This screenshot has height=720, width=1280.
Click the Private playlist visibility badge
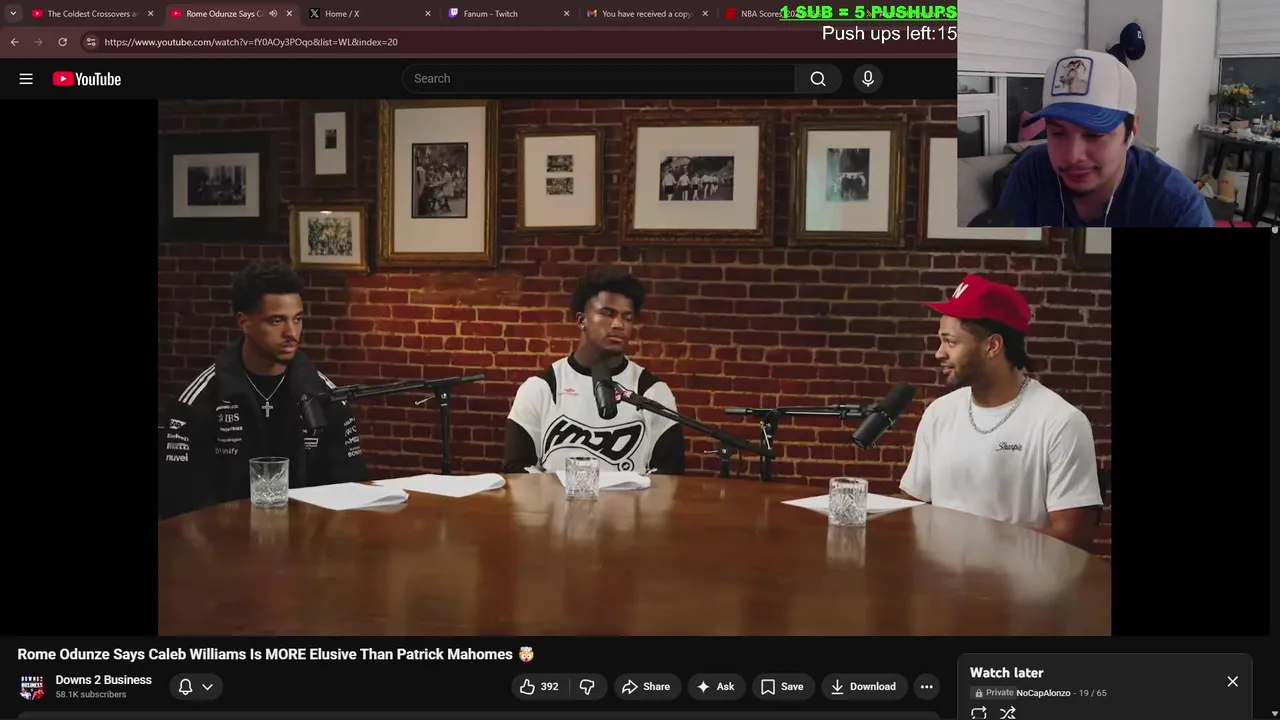tap(994, 693)
